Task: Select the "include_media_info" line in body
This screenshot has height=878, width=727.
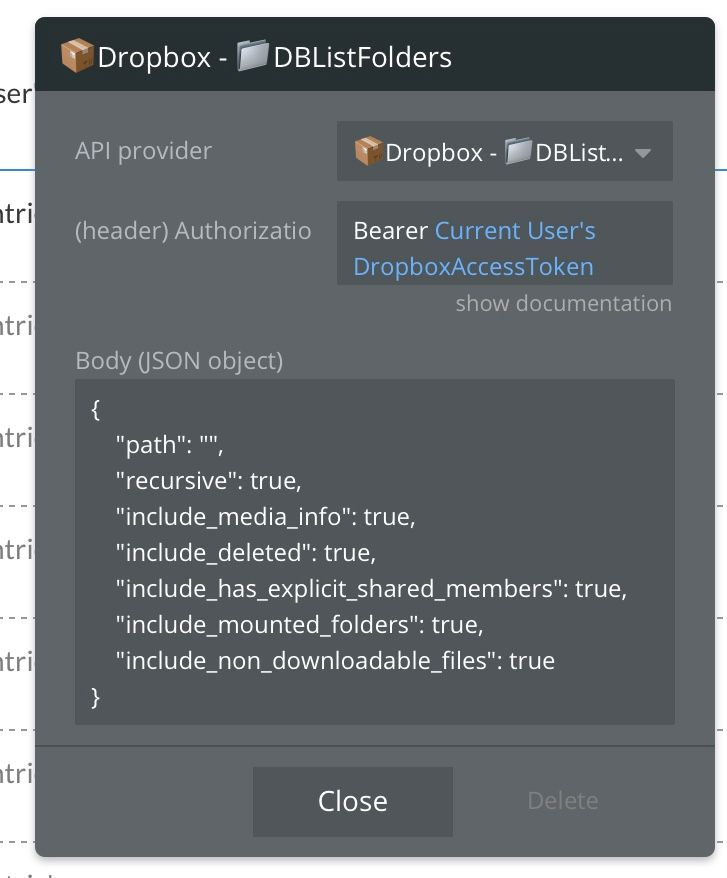Action: click(x=265, y=517)
